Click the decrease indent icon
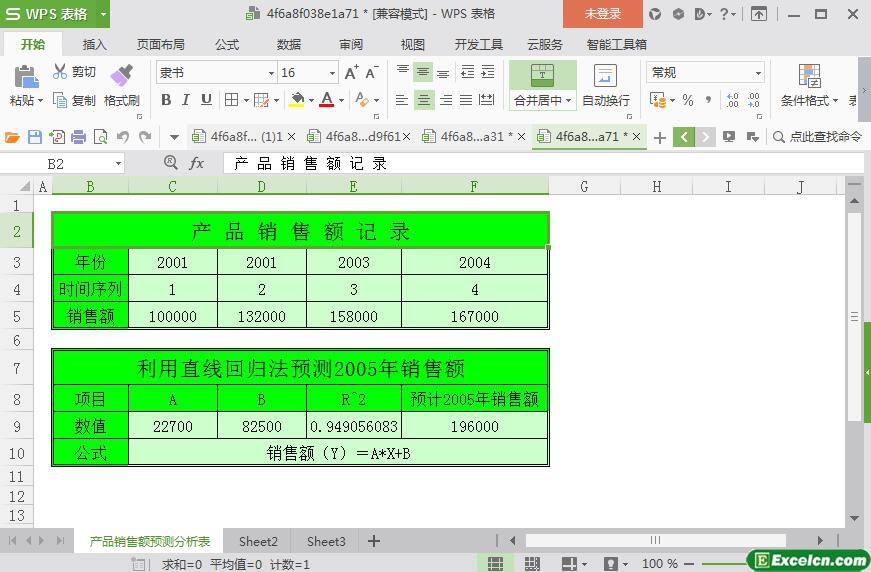 [468, 72]
